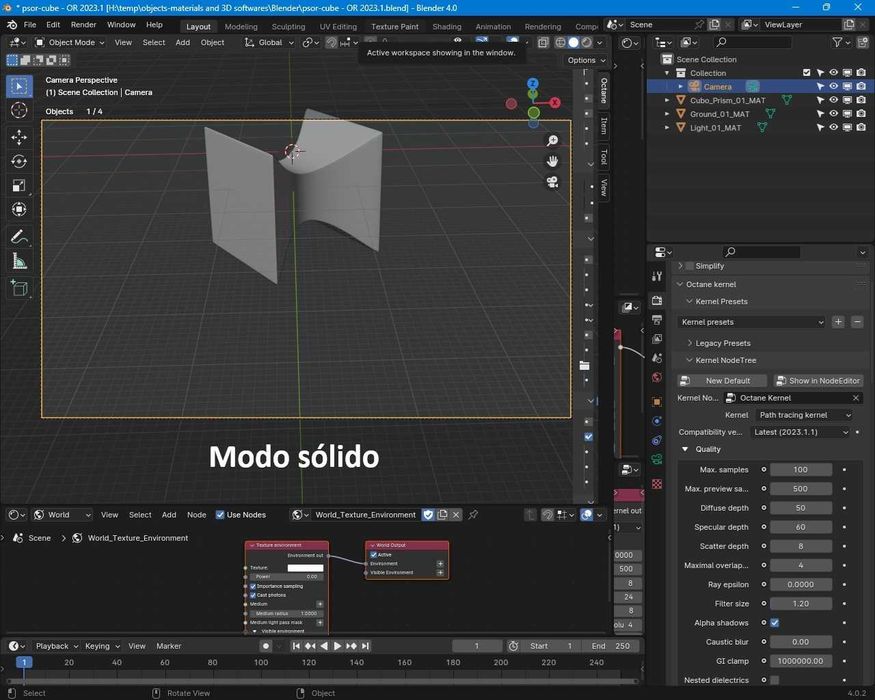Open the Path tracing kernel dropdown
This screenshot has height=700, width=875.
[x=803, y=415]
